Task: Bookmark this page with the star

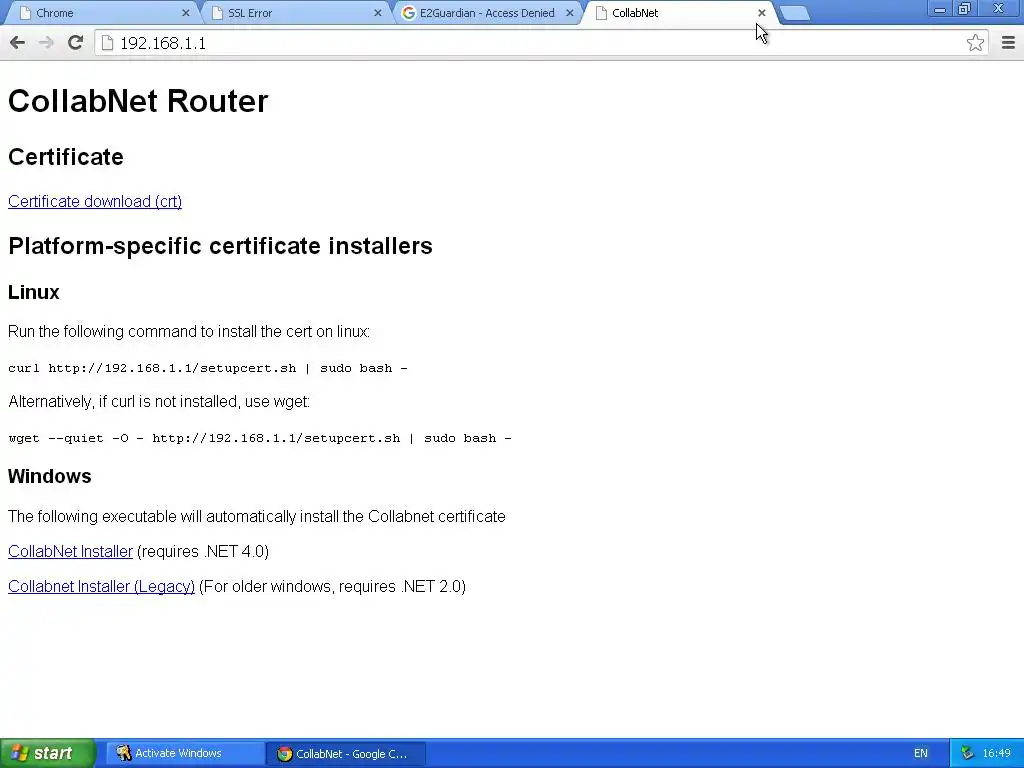Action: (x=975, y=43)
